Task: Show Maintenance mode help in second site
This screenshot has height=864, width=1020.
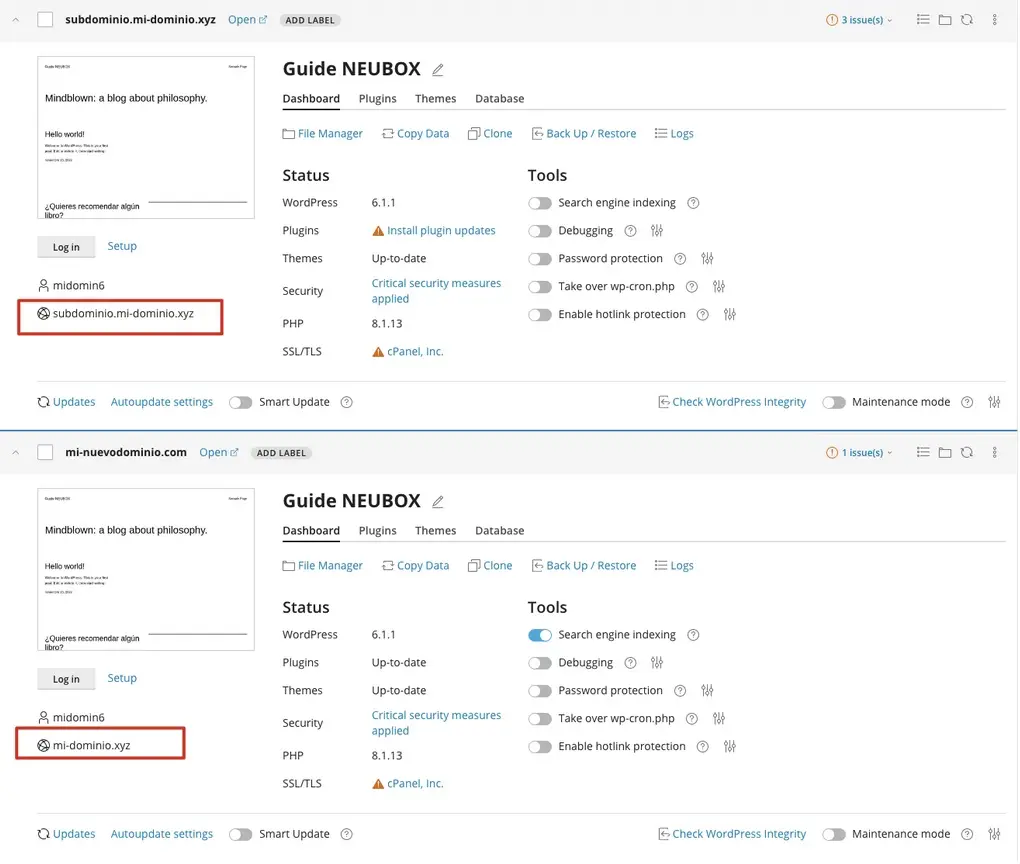Action: 967,834
